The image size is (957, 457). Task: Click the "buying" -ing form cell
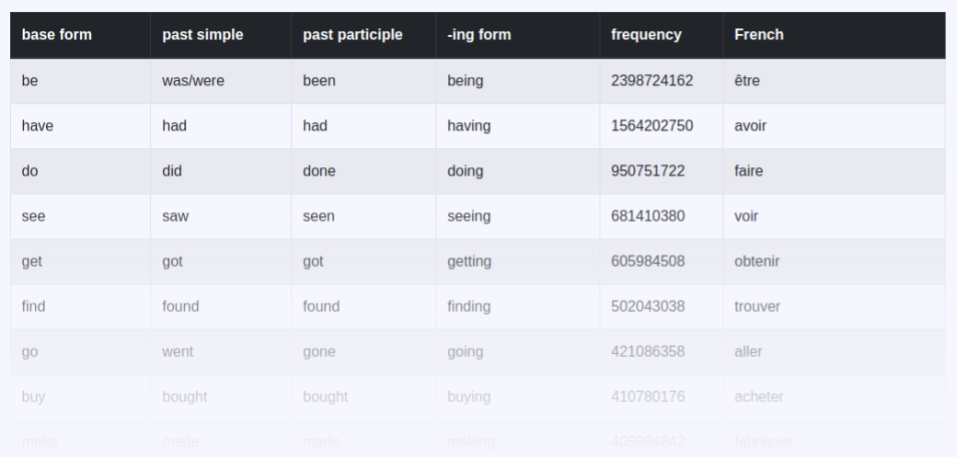coord(468,396)
